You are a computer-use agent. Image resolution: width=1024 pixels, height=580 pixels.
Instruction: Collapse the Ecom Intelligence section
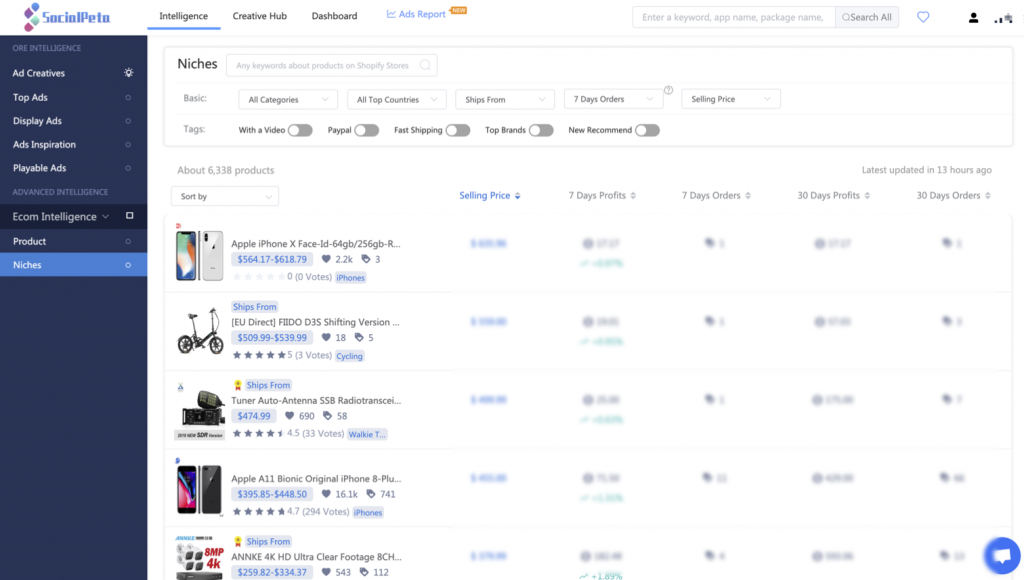(x=105, y=216)
